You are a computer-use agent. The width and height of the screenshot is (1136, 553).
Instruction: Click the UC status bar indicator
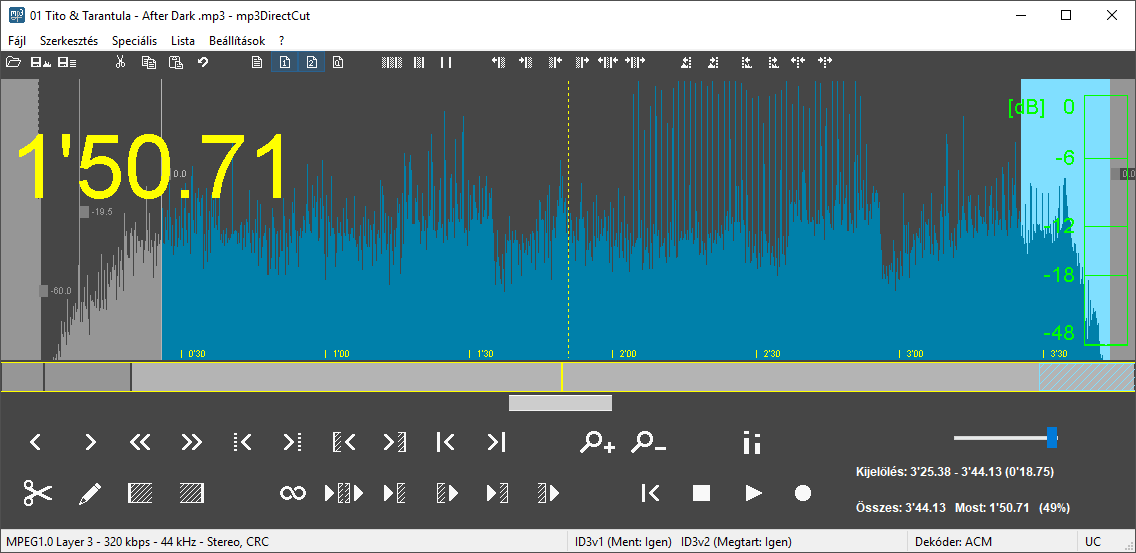(x=1092, y=541)
